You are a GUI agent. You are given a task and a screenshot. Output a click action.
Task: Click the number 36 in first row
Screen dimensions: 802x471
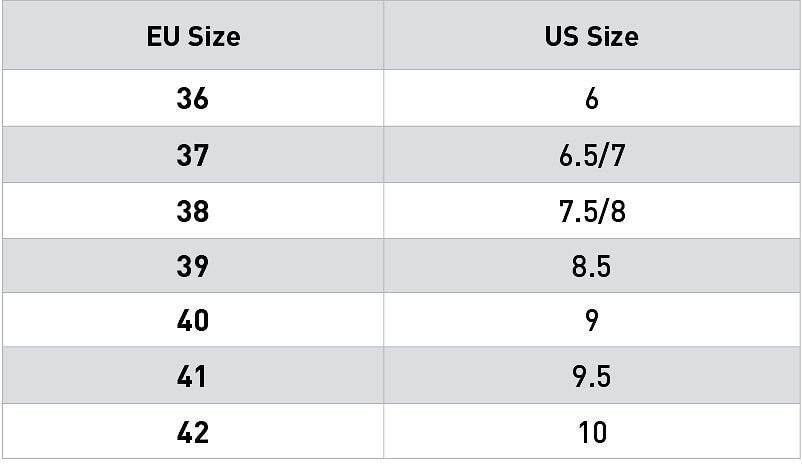coord(192,99)
